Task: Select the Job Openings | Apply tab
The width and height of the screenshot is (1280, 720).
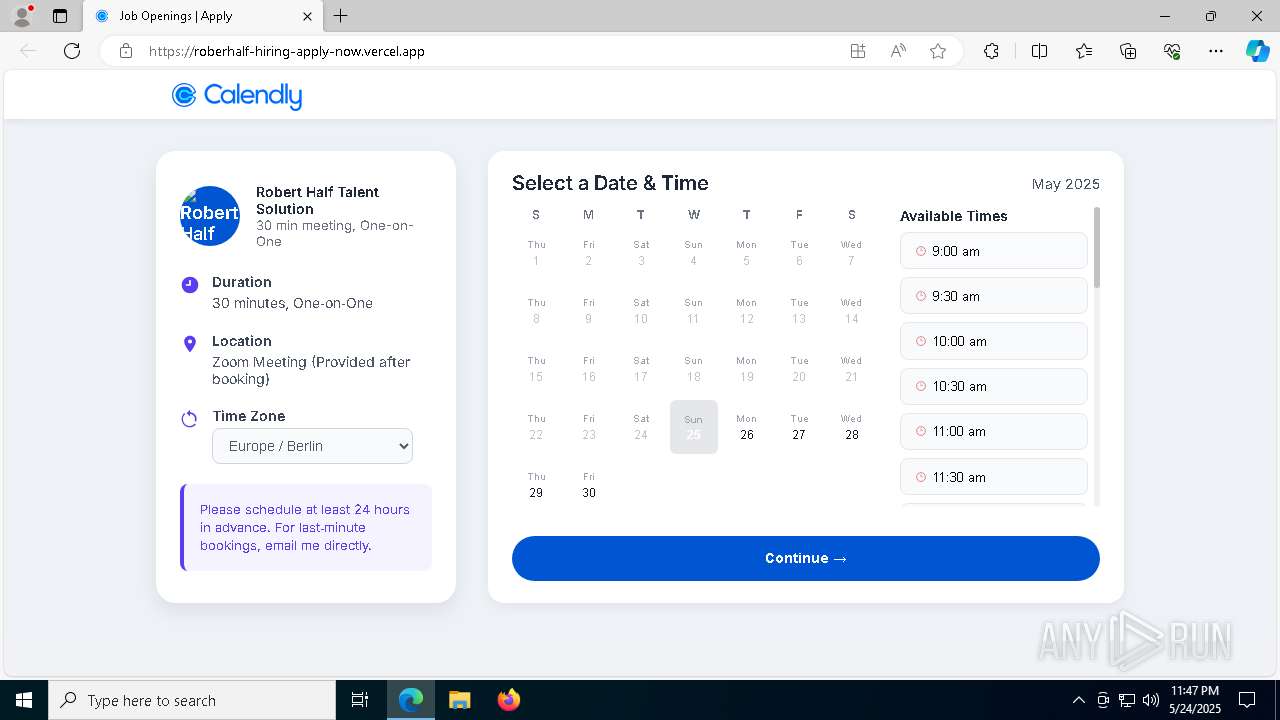Action: point(204,16)
